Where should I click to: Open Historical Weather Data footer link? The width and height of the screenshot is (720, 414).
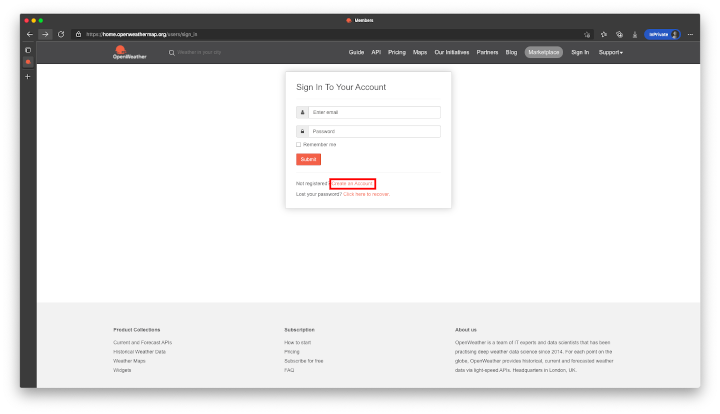(139, 352)
